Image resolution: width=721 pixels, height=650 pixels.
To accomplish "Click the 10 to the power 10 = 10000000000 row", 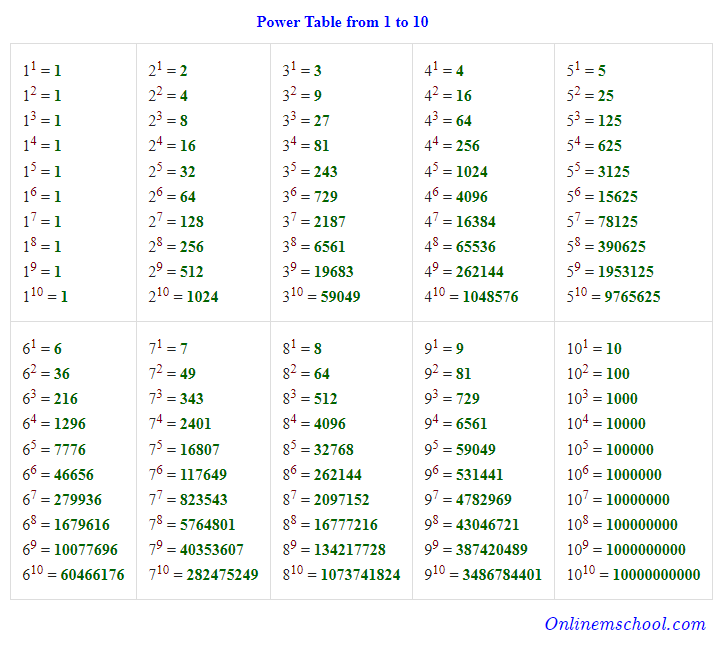I will (633, 574).
